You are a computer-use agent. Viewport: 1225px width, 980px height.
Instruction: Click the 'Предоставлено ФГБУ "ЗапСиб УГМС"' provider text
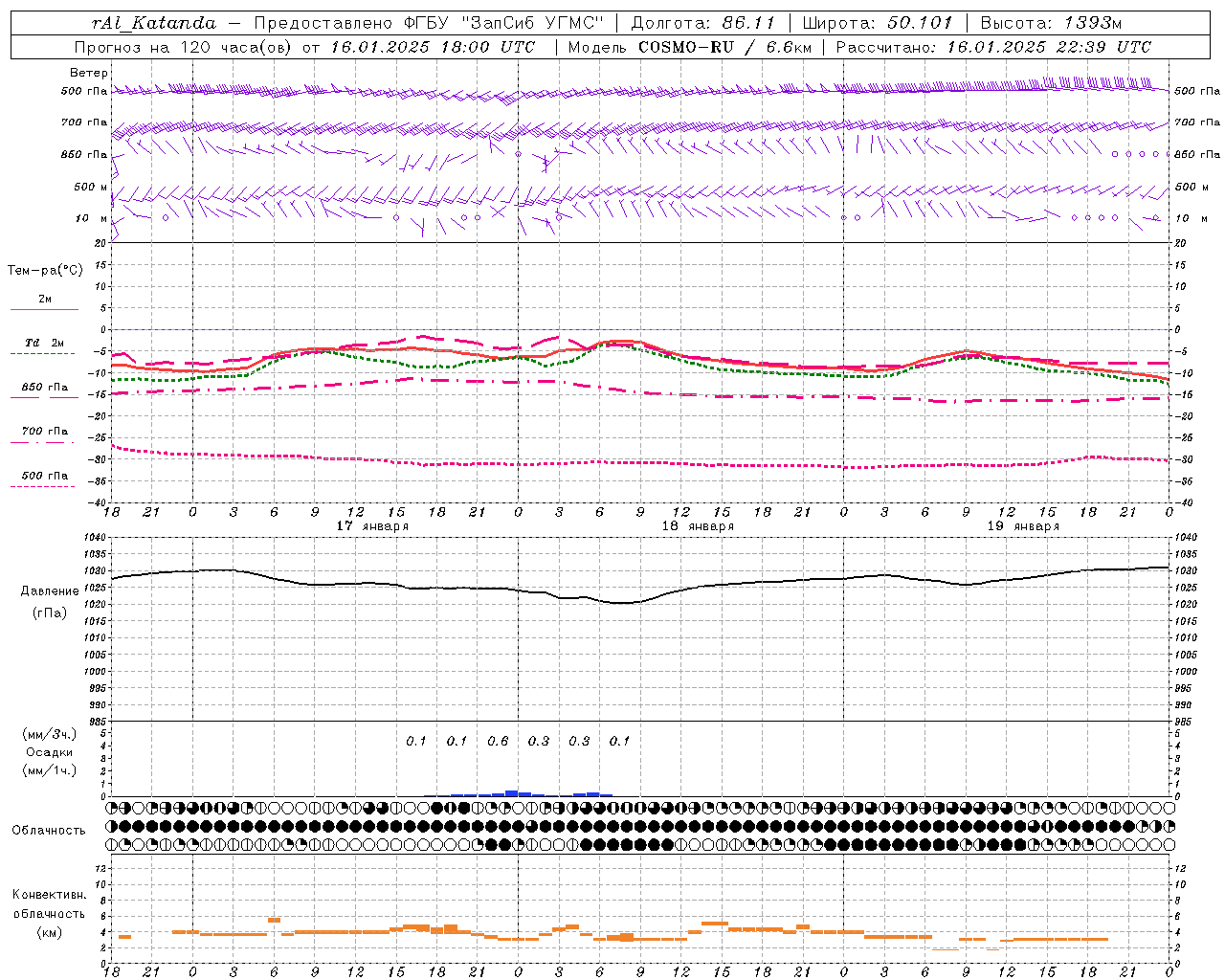(429, 23)
